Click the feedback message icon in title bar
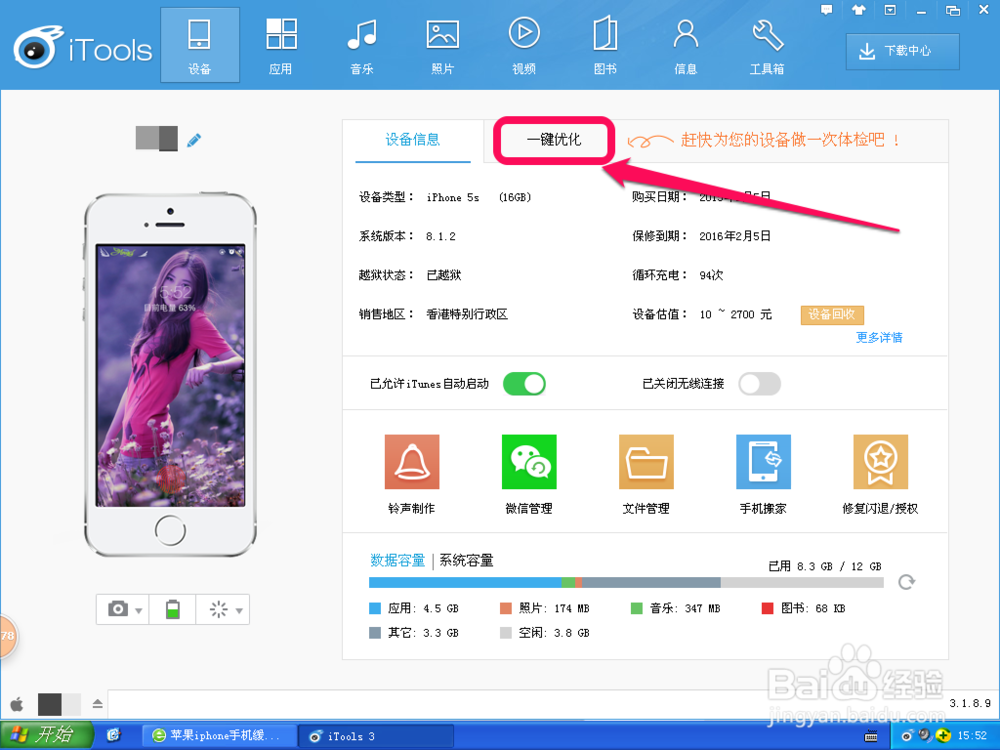Image resolution: width=1000 pixels, height=750 pixels. pyautogui.click(x=827, y=10)
